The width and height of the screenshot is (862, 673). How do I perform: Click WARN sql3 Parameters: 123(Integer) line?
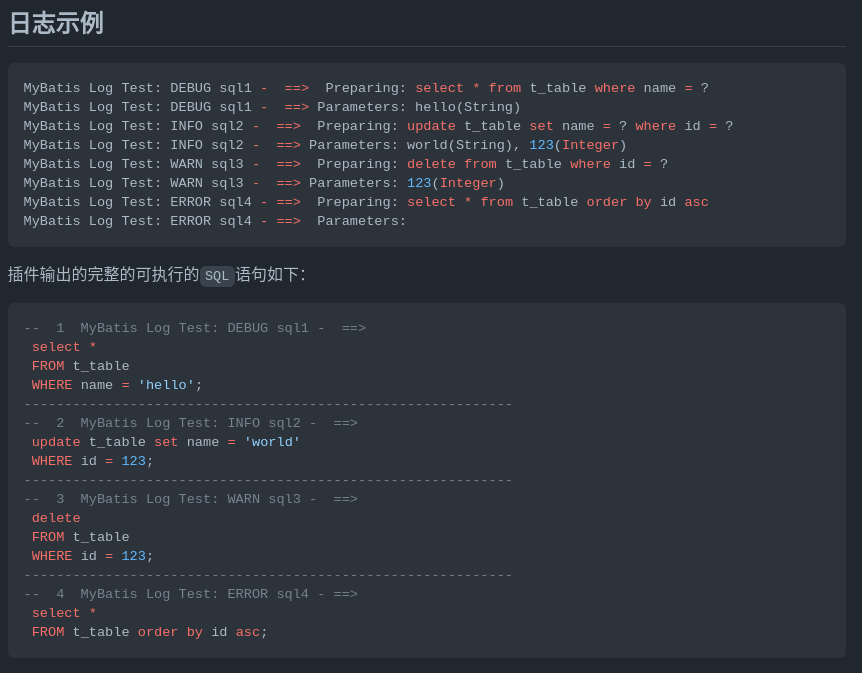pyautogui.click(x=263, y=183)
